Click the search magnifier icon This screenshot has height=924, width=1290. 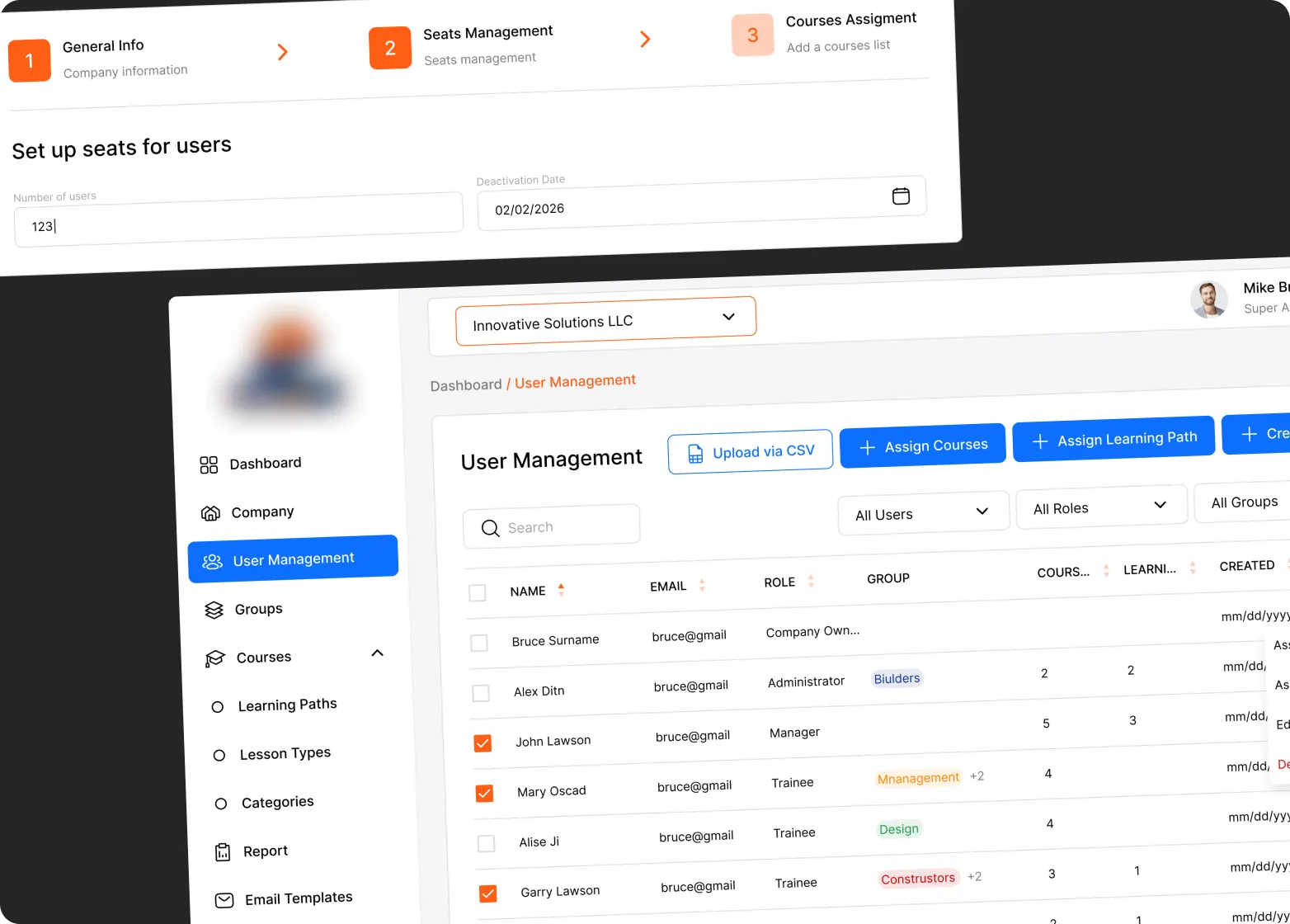[490, 529]
